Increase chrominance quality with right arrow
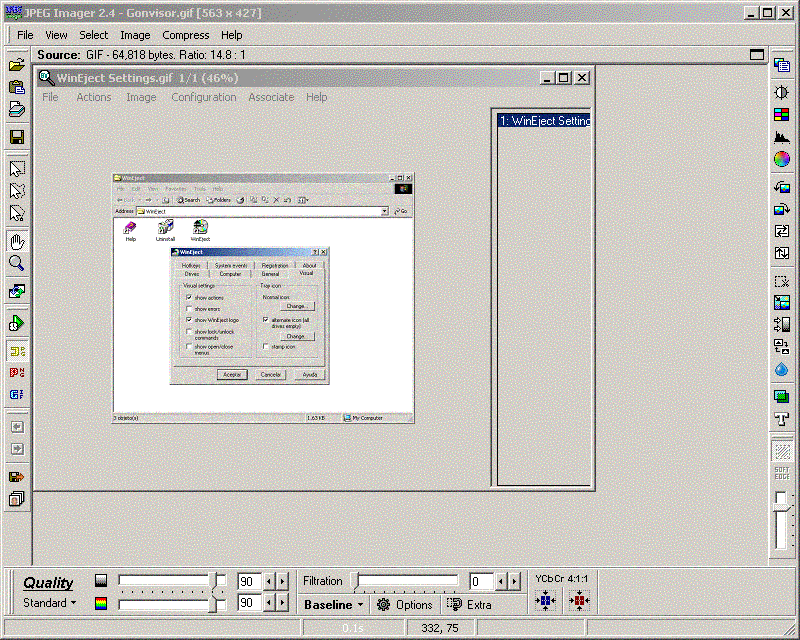This screenshot has height=640, width=800. [282, 603]
